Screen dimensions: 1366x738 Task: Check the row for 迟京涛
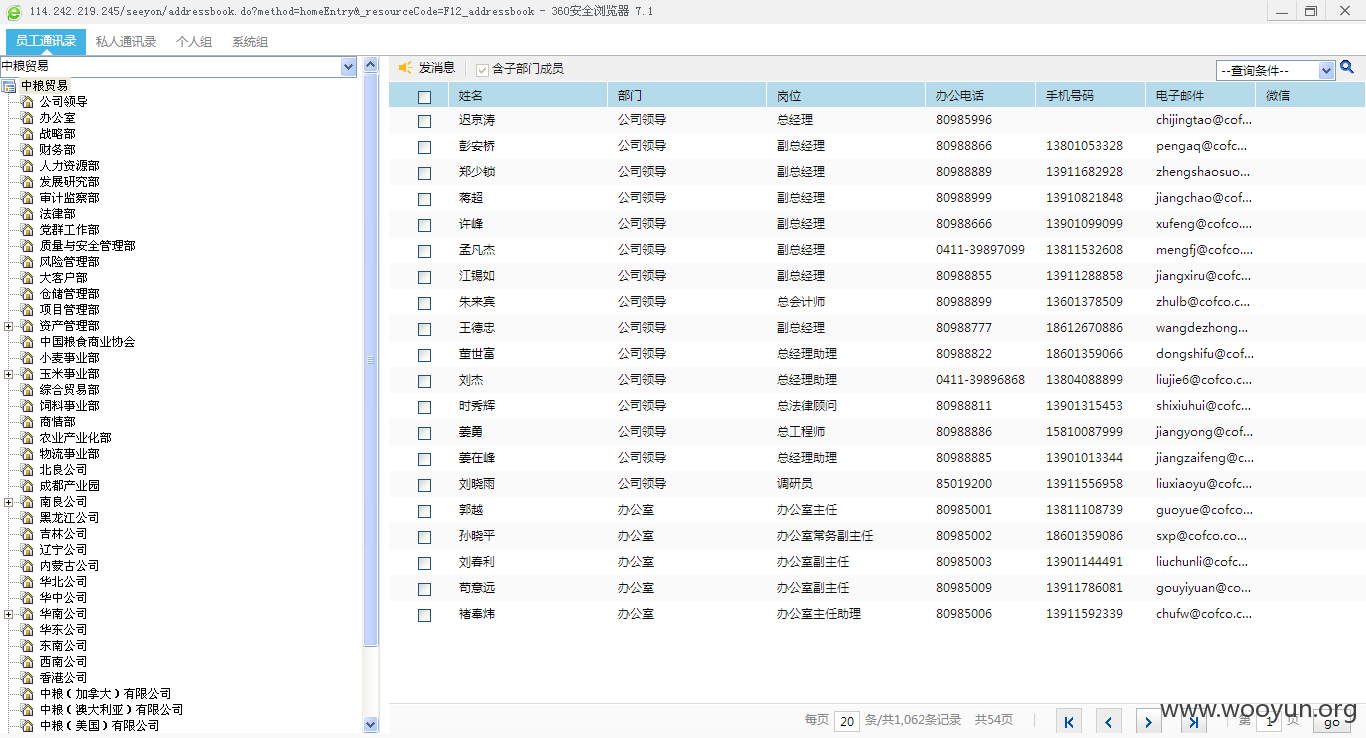pos(424,121)
